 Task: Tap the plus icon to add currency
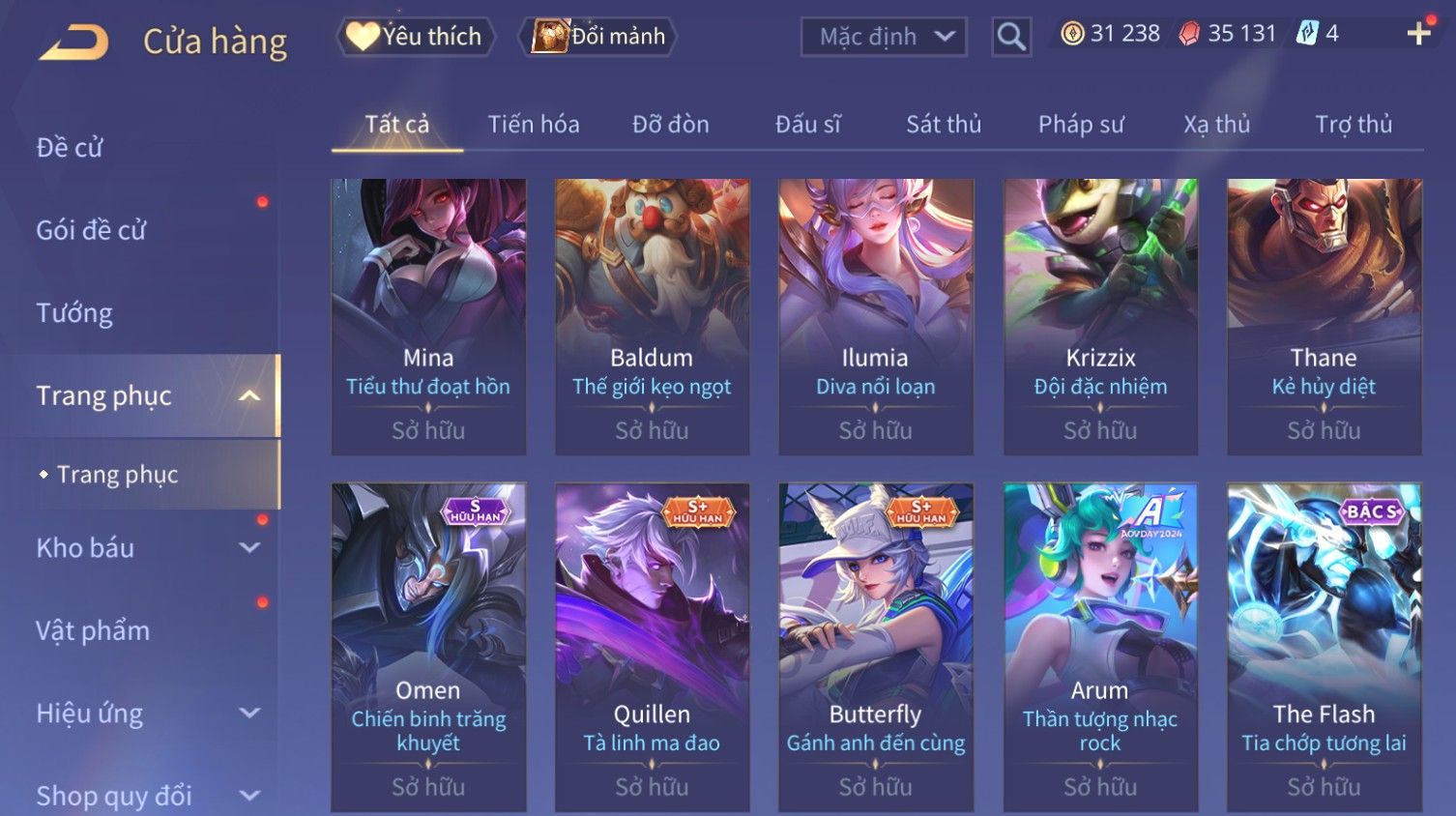(x=1418, y=34)
